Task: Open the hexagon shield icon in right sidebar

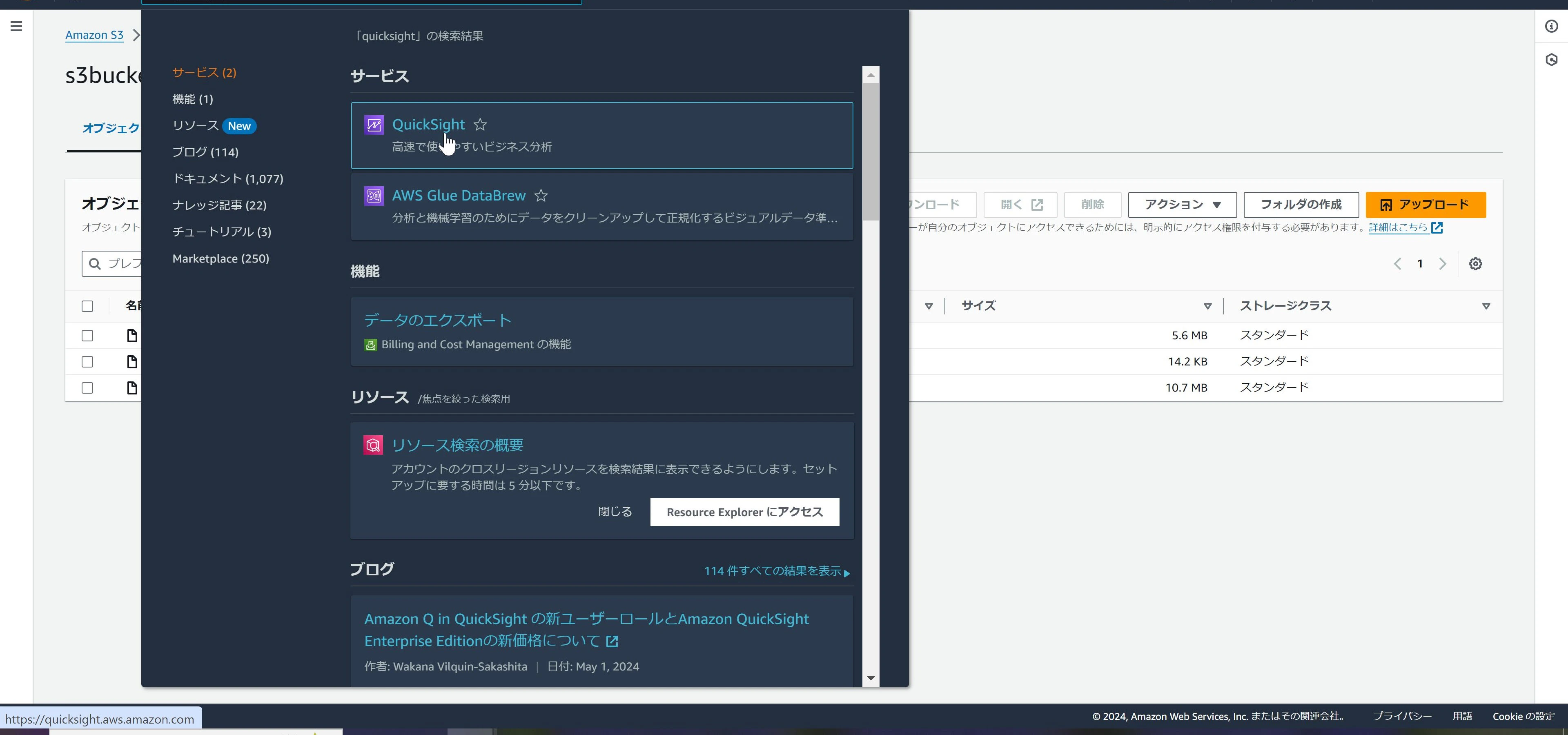Action: [x=1551, y=60]
